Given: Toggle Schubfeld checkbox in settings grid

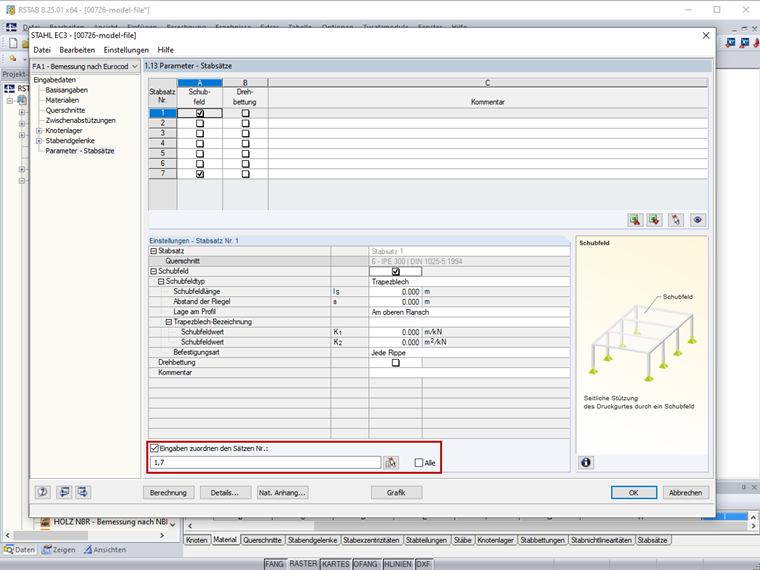Looking at the screenshot, I should tap(396, 271).
